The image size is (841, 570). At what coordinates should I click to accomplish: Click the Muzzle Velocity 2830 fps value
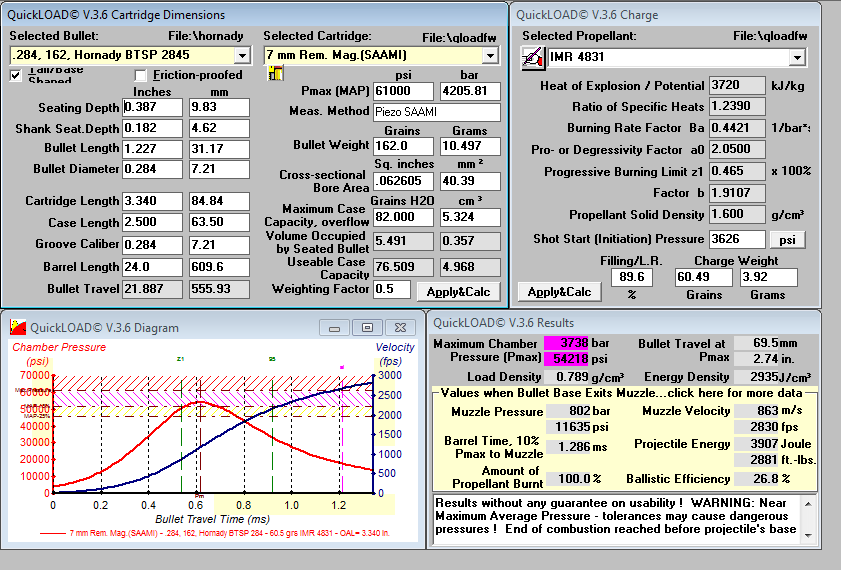point(756,427)
